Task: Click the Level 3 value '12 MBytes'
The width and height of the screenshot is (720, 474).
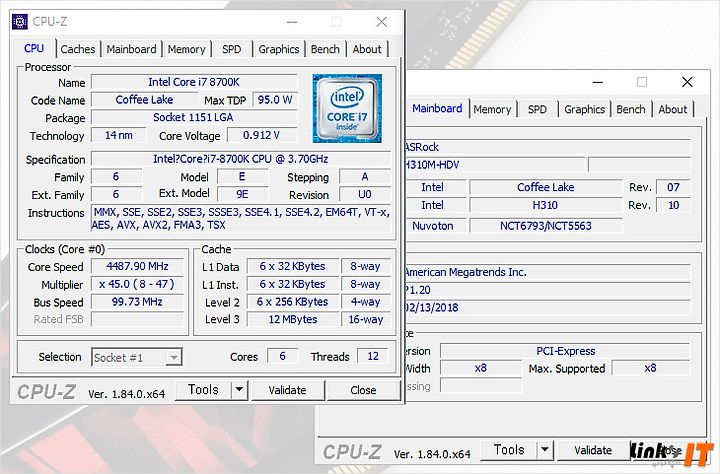Action: click(292, 319)
